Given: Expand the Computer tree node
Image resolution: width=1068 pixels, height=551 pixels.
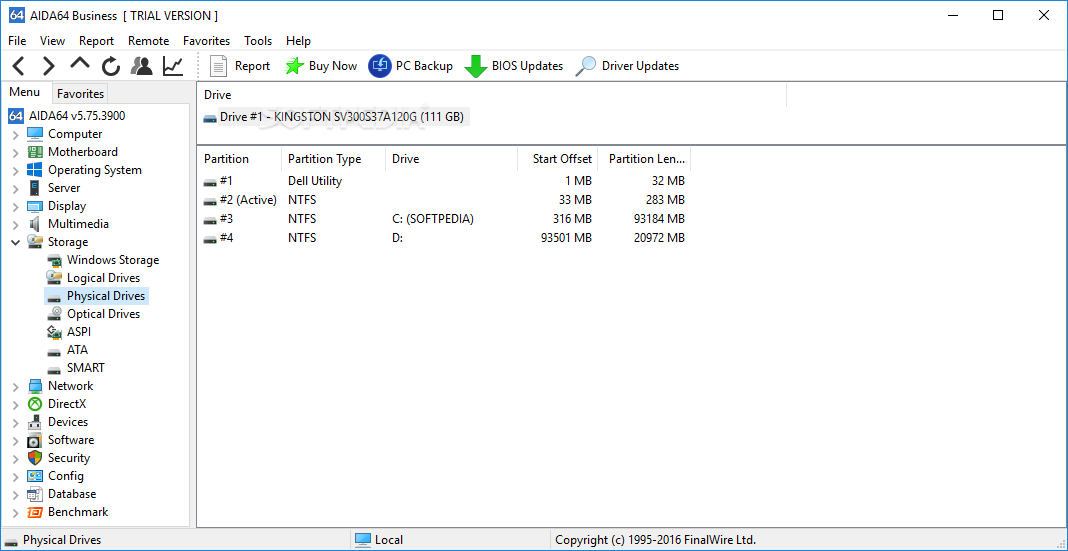Looking at the screenshot, I should [x=16, y=135].
